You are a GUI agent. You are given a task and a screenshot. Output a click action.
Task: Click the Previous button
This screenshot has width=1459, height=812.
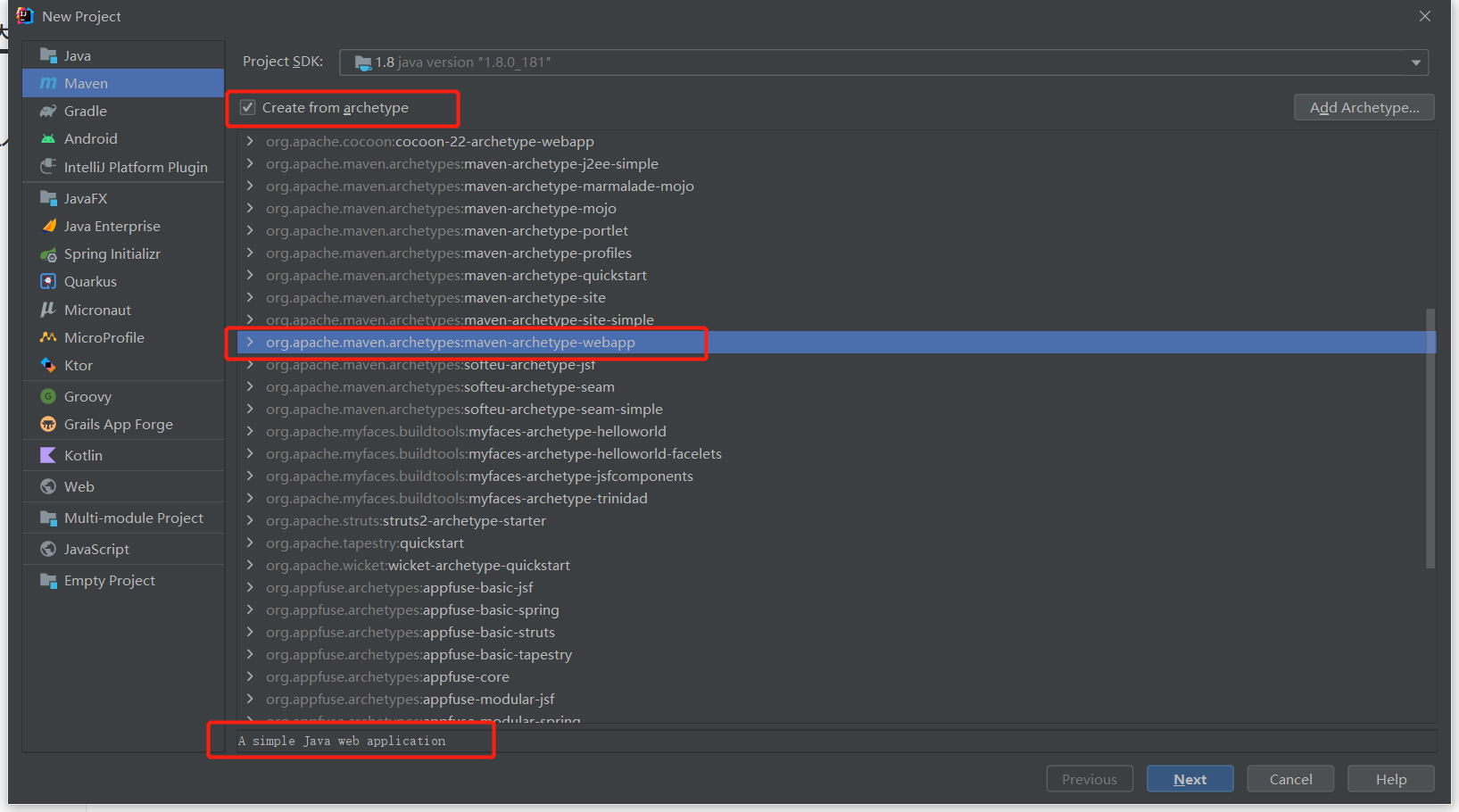tap(1090, 779)
